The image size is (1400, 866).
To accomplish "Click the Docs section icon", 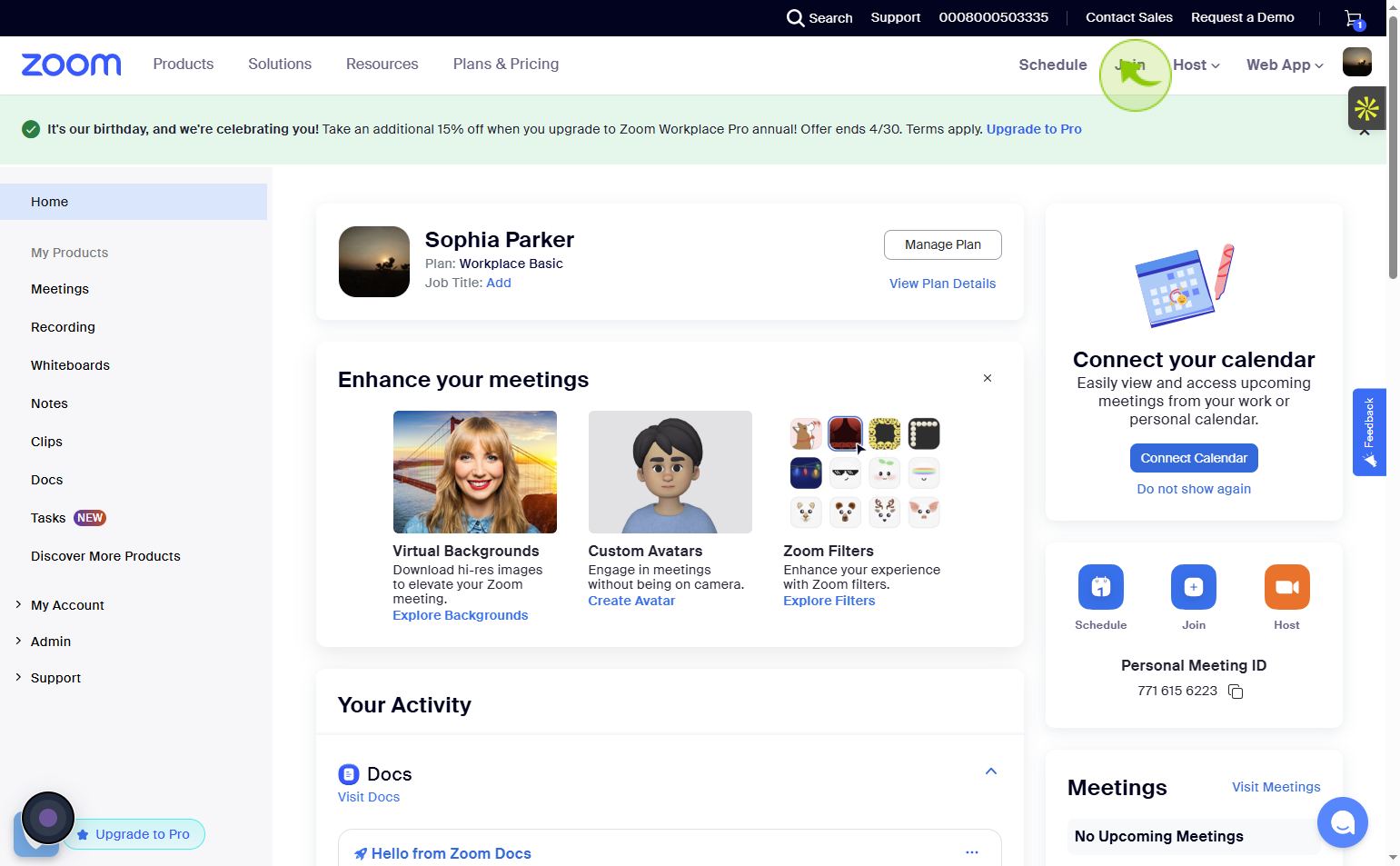I will pyautogui.click(x=349, y=774).
